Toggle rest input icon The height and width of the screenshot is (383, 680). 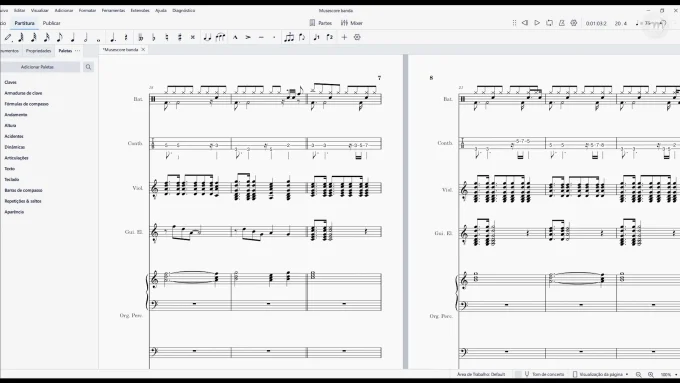point(126,37)
